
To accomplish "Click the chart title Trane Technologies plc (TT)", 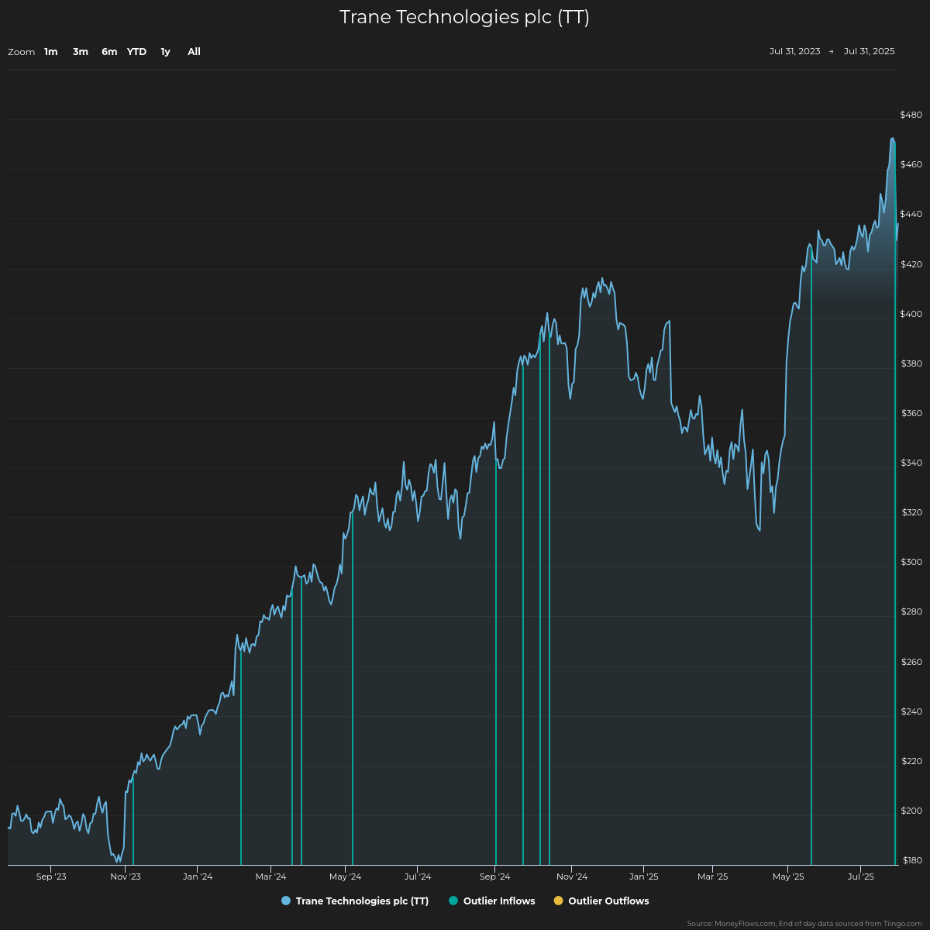I will point(464,17).
